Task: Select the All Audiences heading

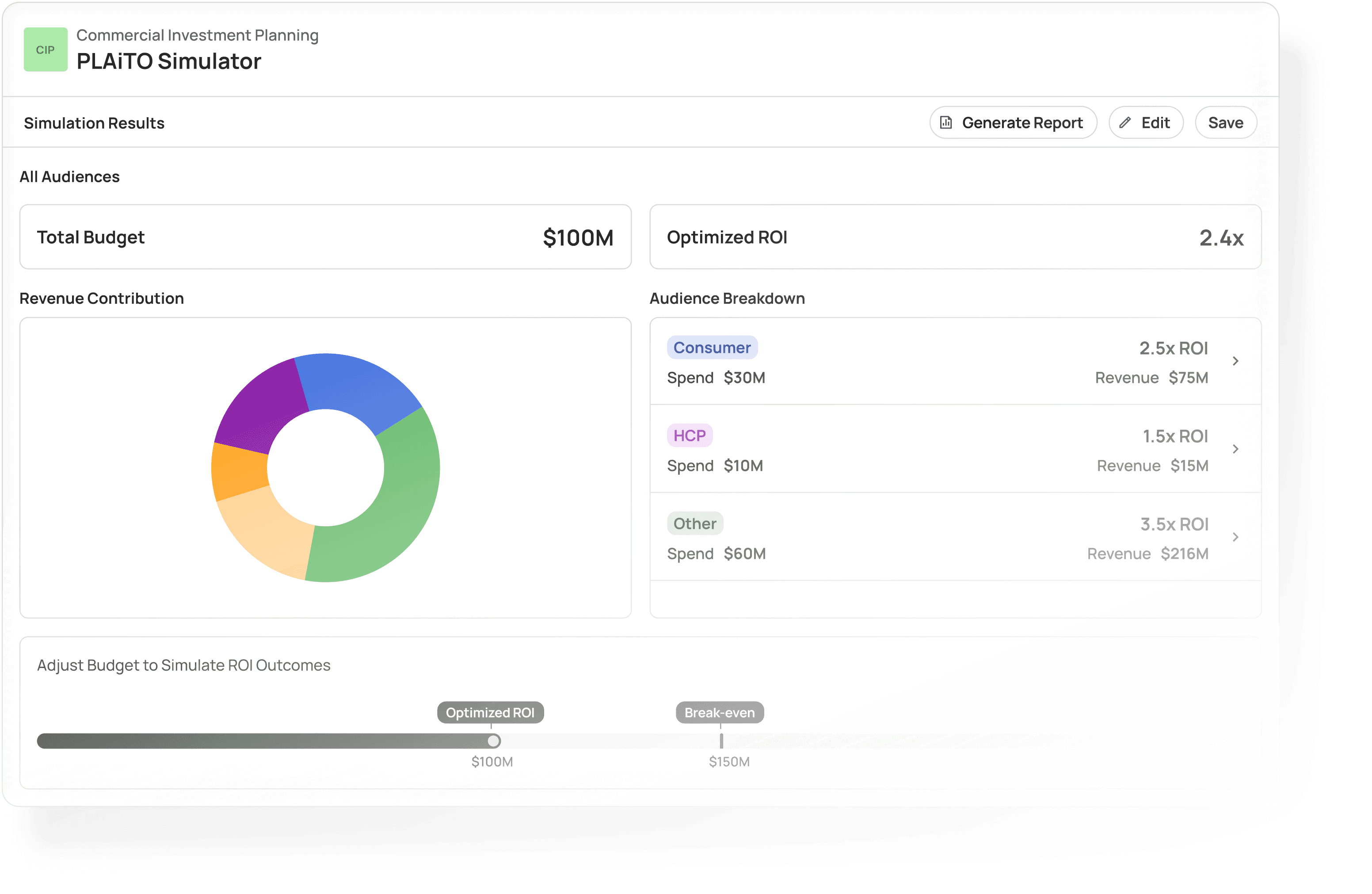Action: pyautogui.click(x=69, y=176)
